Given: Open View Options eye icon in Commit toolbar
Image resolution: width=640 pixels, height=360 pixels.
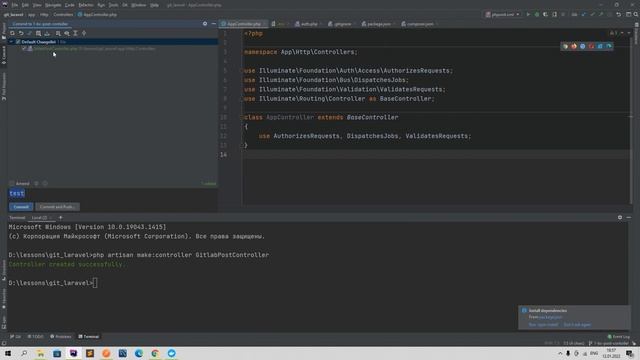Looking at the screenshot, I should (x=67, y=33).
